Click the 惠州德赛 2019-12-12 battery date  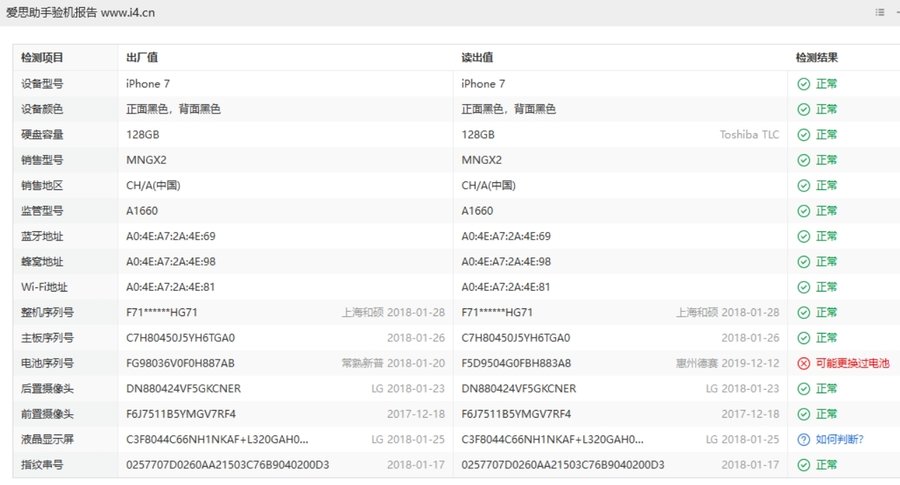pyautogui.click(x=728, y=363)
